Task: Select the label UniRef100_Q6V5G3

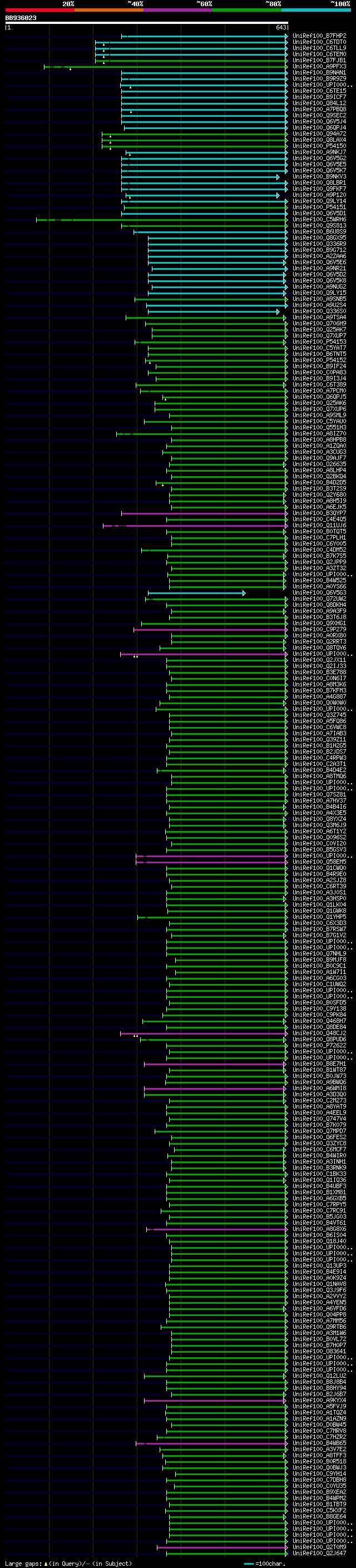Action: [x=319, y=593]
